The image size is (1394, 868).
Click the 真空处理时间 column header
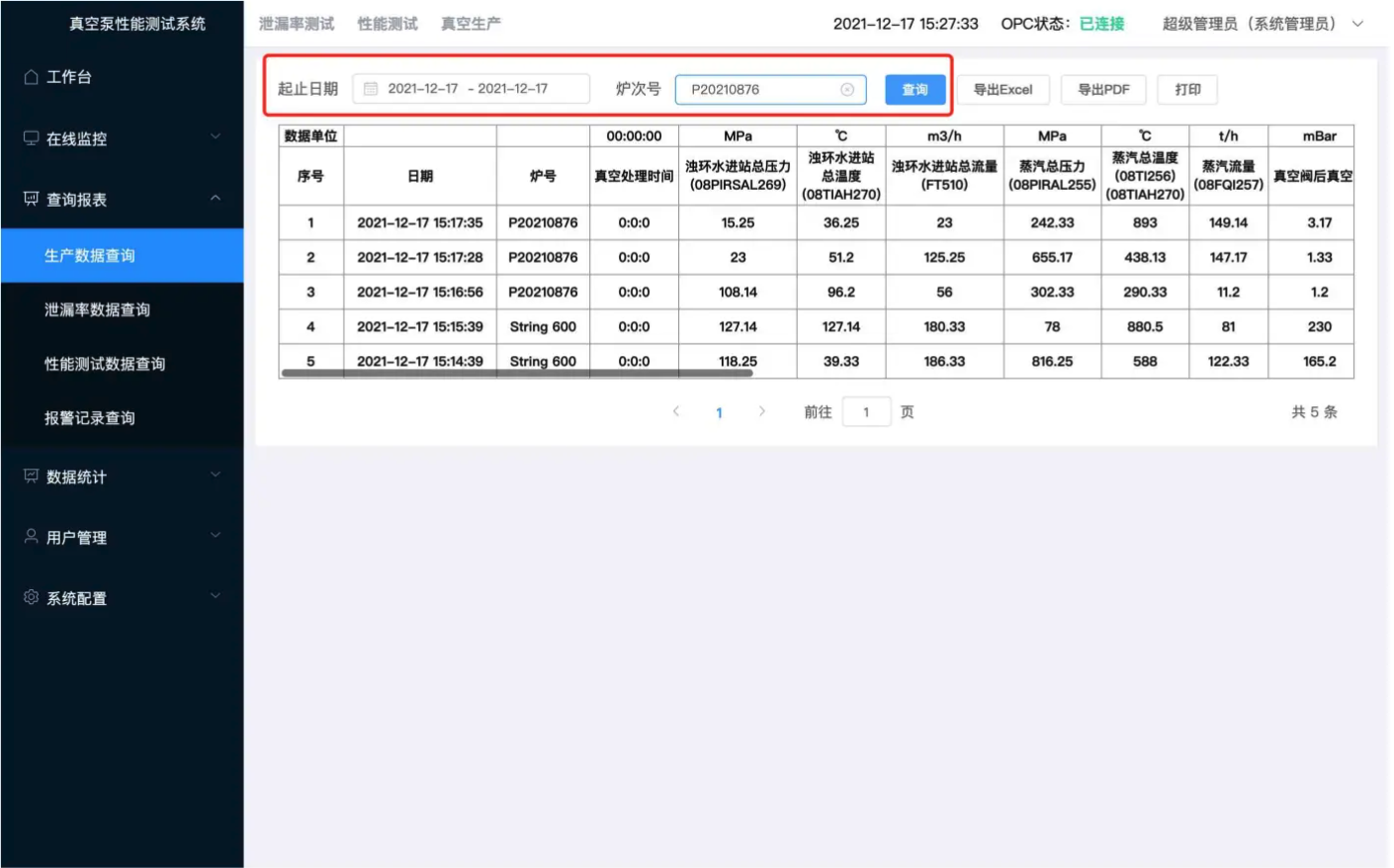pyautogui.click(x=634, y=176)
